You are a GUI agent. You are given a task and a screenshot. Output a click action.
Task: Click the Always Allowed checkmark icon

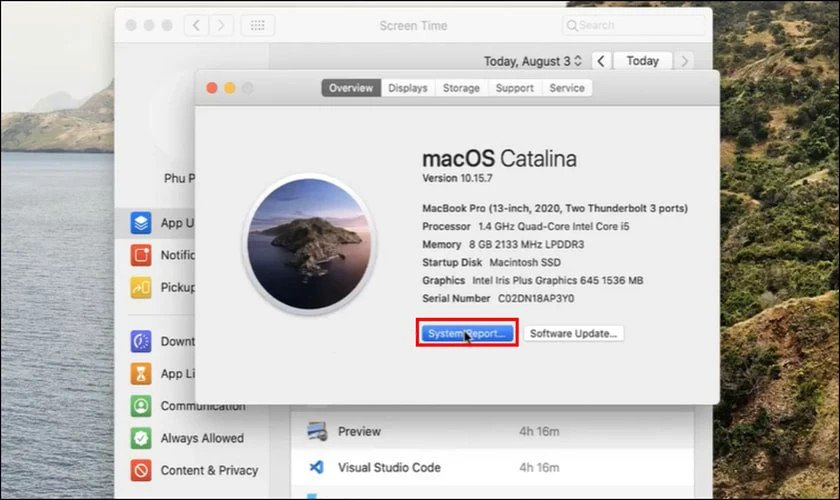[x=141, y=438]
